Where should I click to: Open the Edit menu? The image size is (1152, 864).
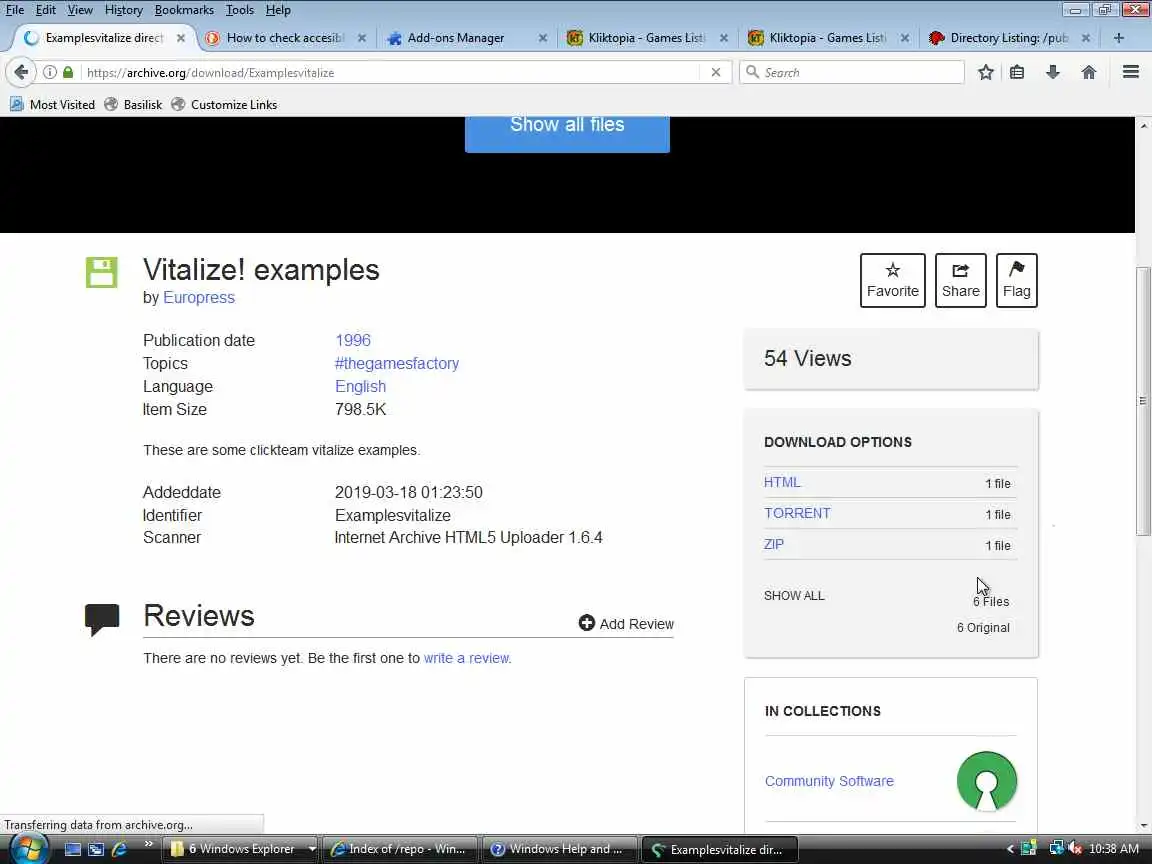46,10
